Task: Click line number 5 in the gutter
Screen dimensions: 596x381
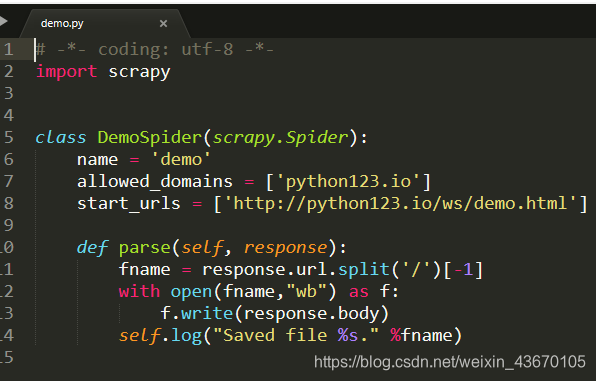Action: [9, 137]
